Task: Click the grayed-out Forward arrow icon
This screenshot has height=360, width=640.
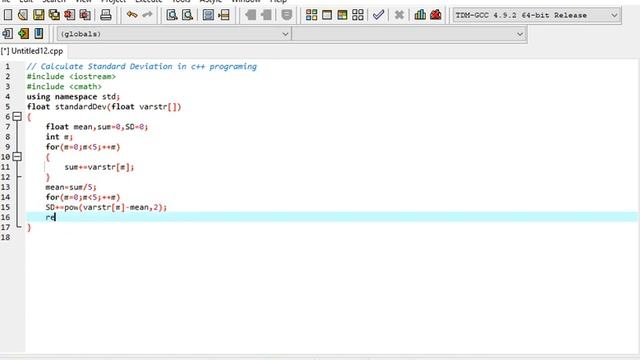Action: pyautogui.click(x=266, y=15)
